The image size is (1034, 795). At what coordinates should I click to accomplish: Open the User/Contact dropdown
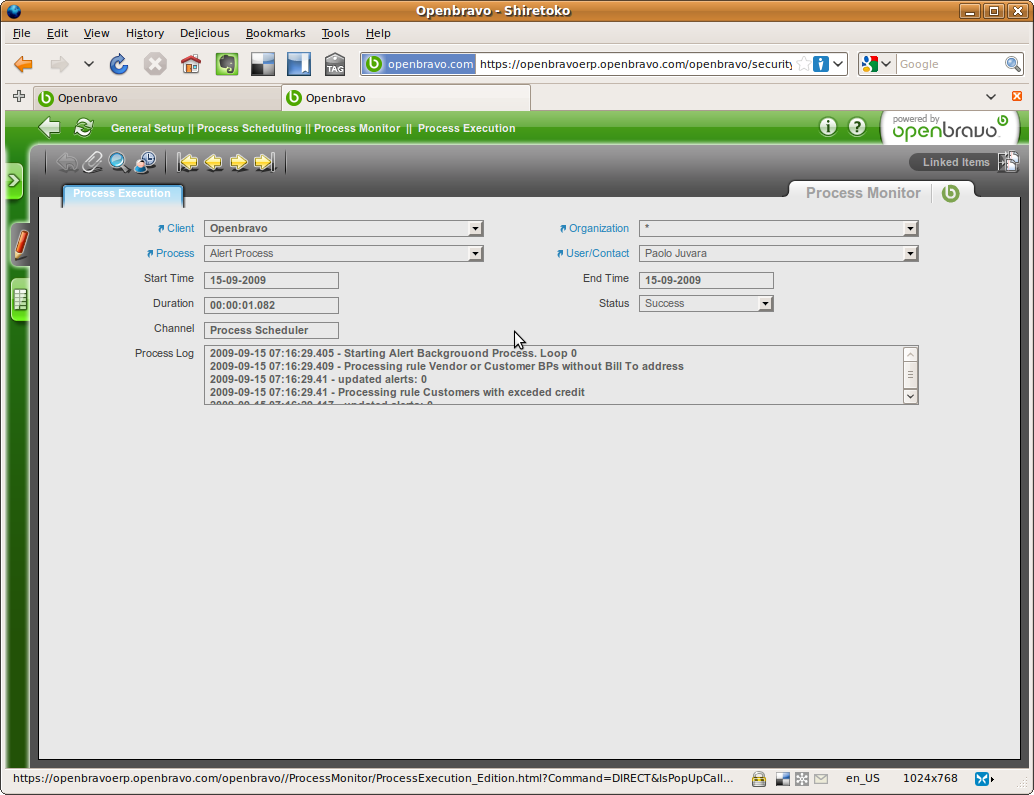909,254
